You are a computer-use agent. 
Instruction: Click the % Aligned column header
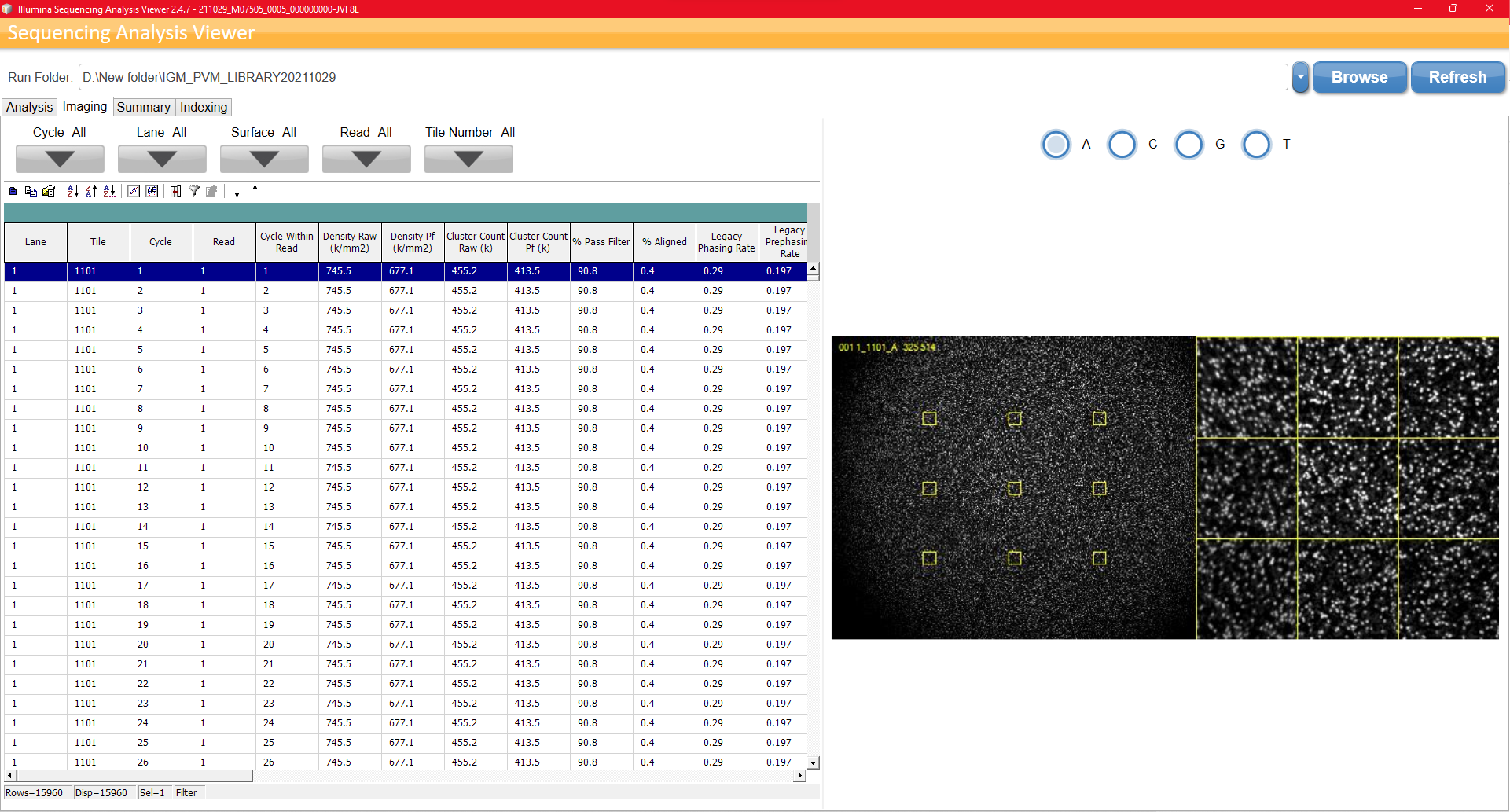[x=664, y=242]
